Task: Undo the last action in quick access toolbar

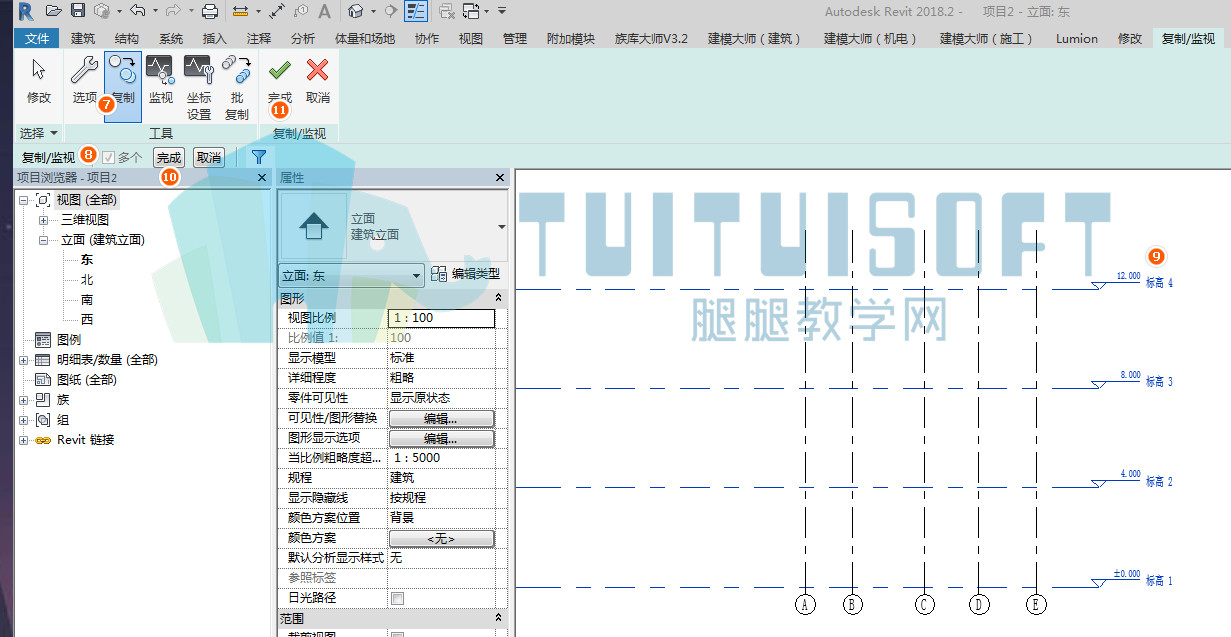Action: click(x=137, y=11)
